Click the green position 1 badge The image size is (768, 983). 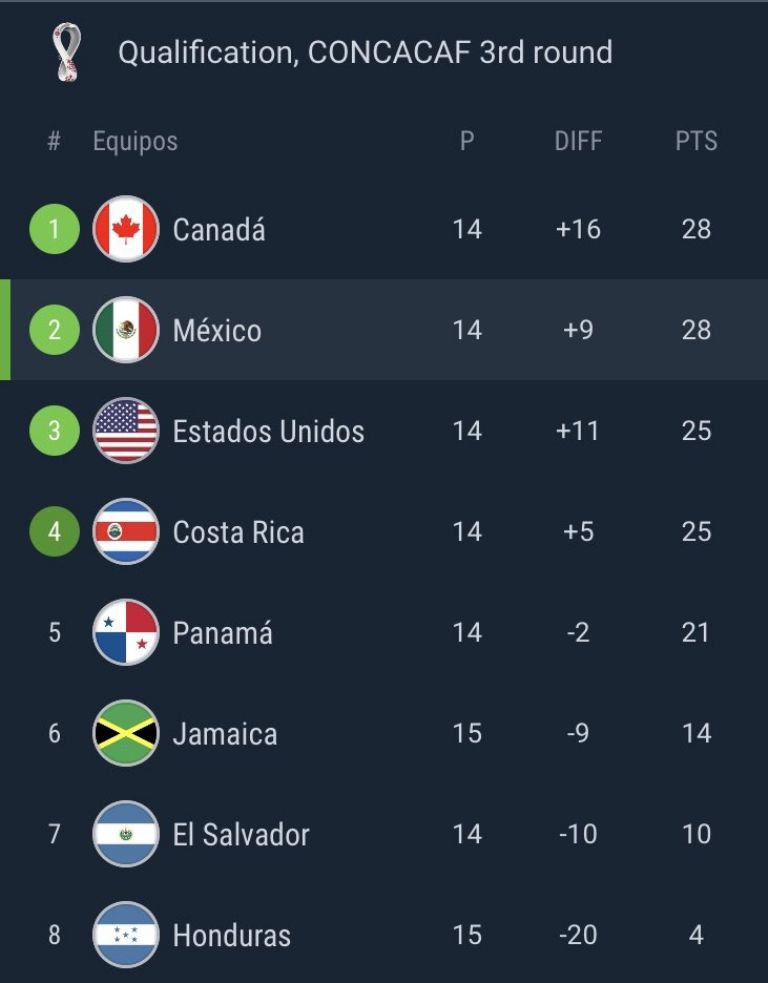55,229
